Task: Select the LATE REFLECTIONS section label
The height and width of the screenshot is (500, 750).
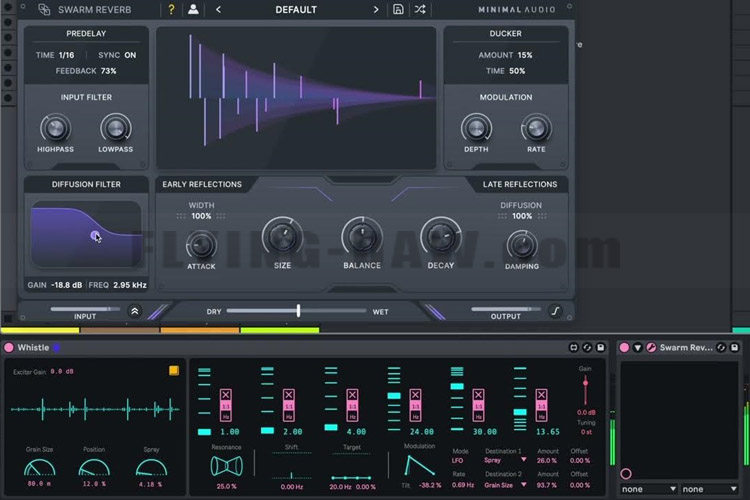Action: [x=520, y=184]
